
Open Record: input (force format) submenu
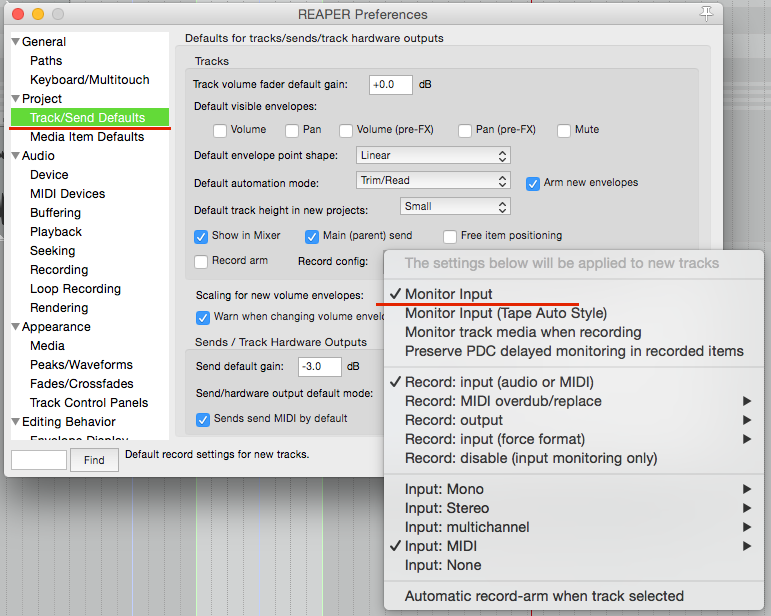click(x=574, y=439)
